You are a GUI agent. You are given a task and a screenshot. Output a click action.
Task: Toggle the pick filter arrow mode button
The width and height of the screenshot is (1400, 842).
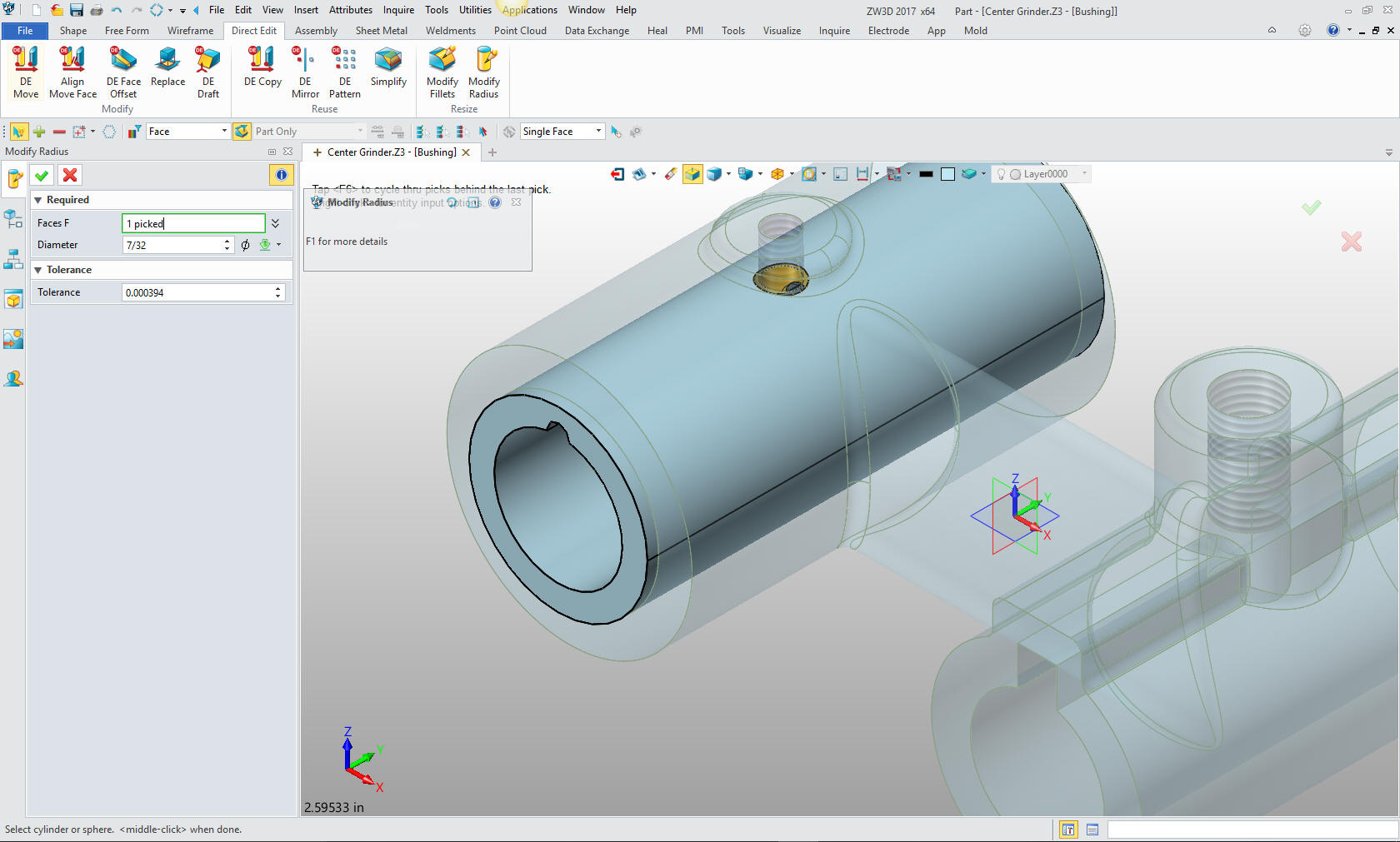(18, 132)
